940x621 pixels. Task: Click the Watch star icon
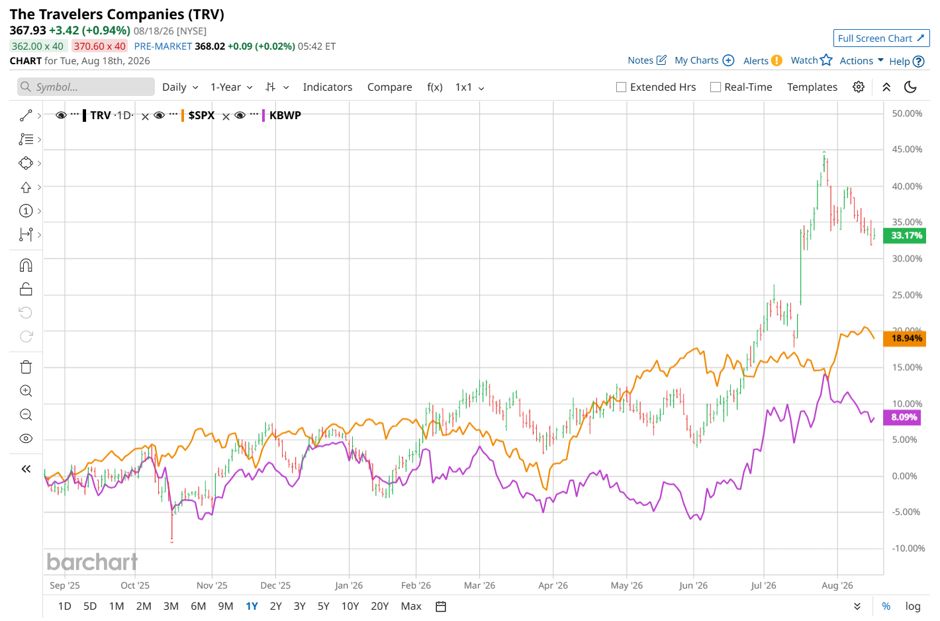click(827, 60)
